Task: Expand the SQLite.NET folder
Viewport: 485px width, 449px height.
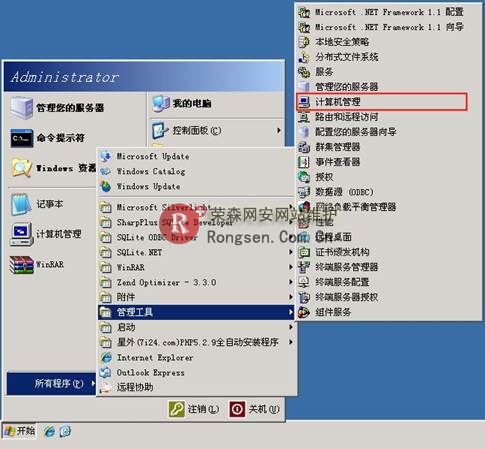Action: pyautogui.click(x=196, y=252)
